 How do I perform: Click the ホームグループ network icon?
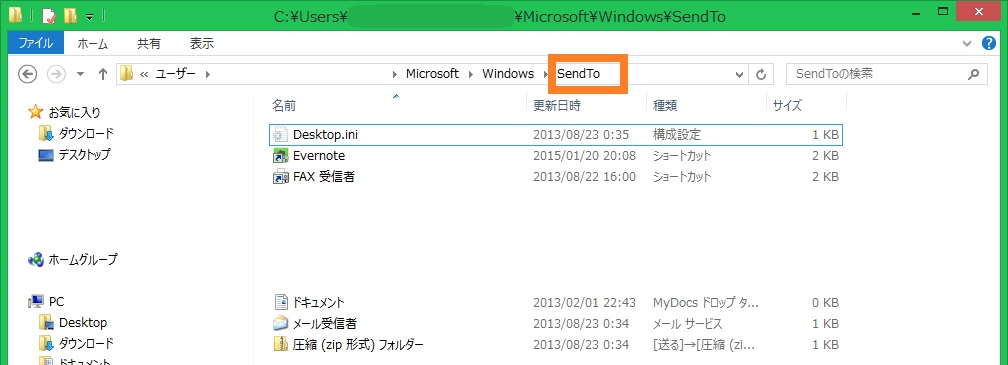(35, 260)
